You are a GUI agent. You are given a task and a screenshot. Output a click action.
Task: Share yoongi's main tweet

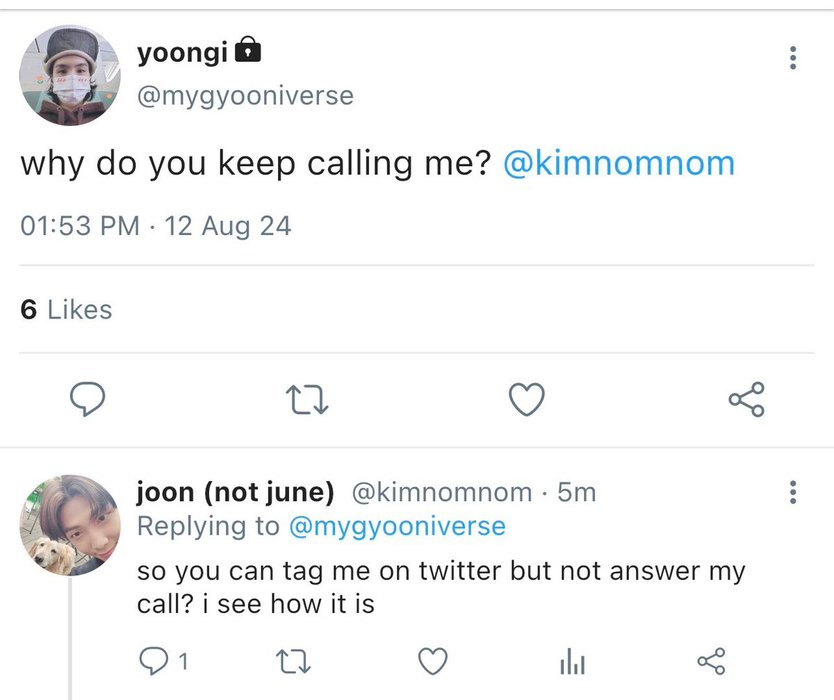point(747,400)
